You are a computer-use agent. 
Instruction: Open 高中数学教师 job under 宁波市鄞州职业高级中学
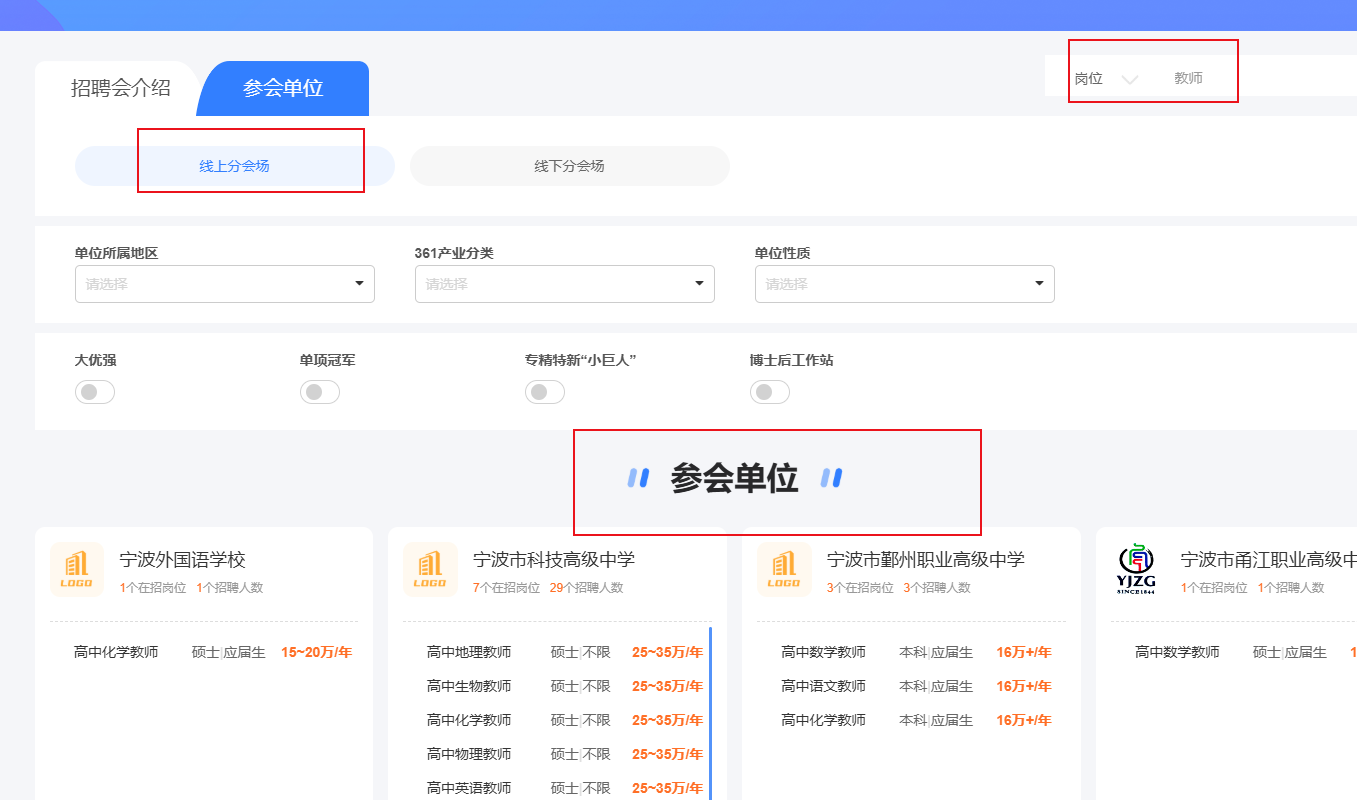[x=823, y=652]
